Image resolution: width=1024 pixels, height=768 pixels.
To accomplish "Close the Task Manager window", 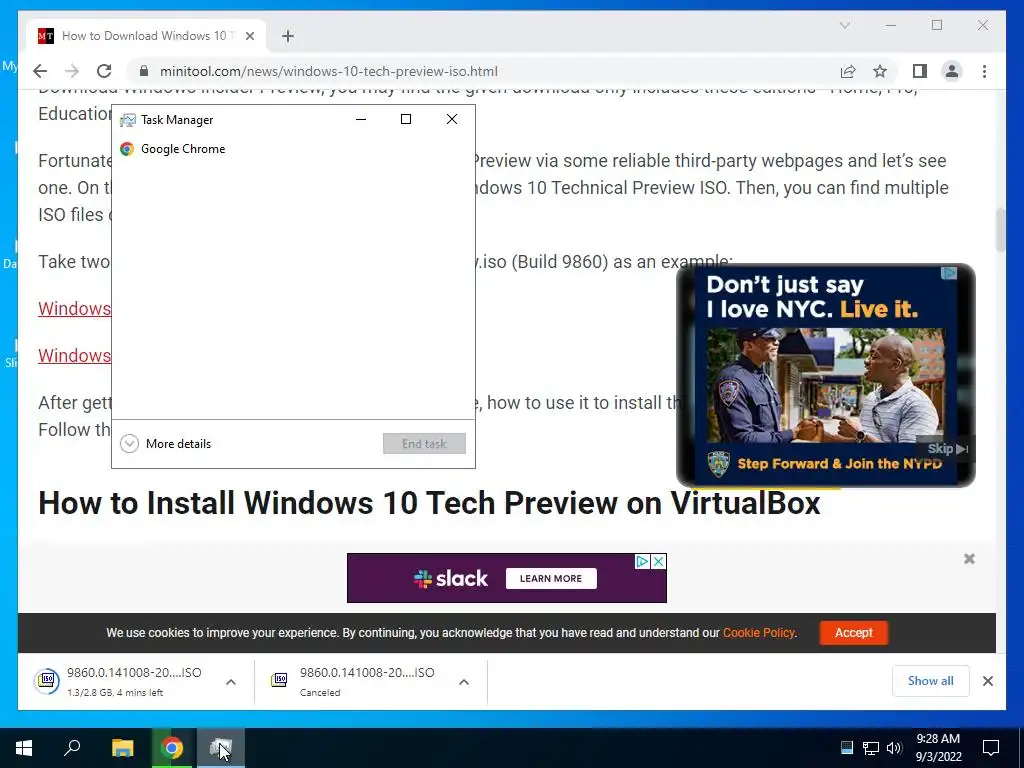I will tap(452, 119).
